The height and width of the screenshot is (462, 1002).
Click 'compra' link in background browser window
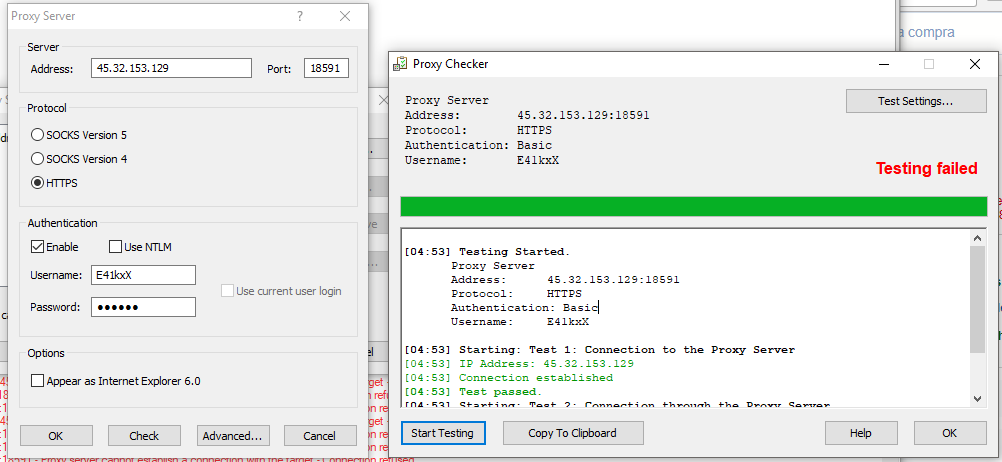point(931,32)
